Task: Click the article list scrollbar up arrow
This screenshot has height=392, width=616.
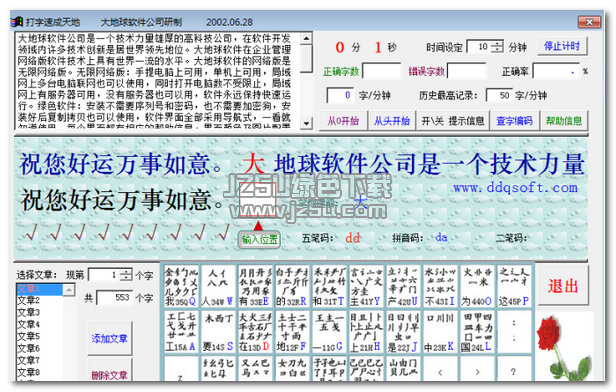Action: pyautogui.click(x=69, y=290)
